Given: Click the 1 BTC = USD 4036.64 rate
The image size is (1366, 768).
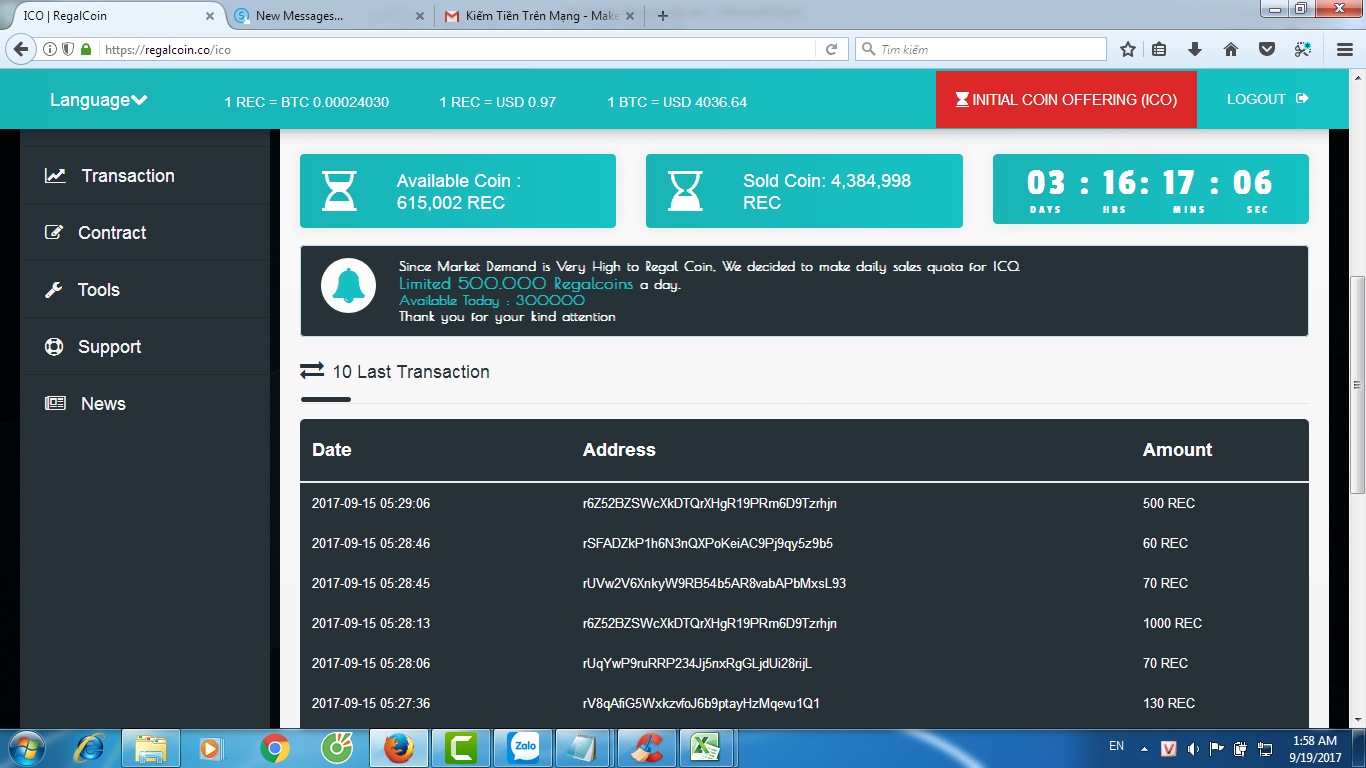Looking at the screenshot, I should click(x=677, y=102).
